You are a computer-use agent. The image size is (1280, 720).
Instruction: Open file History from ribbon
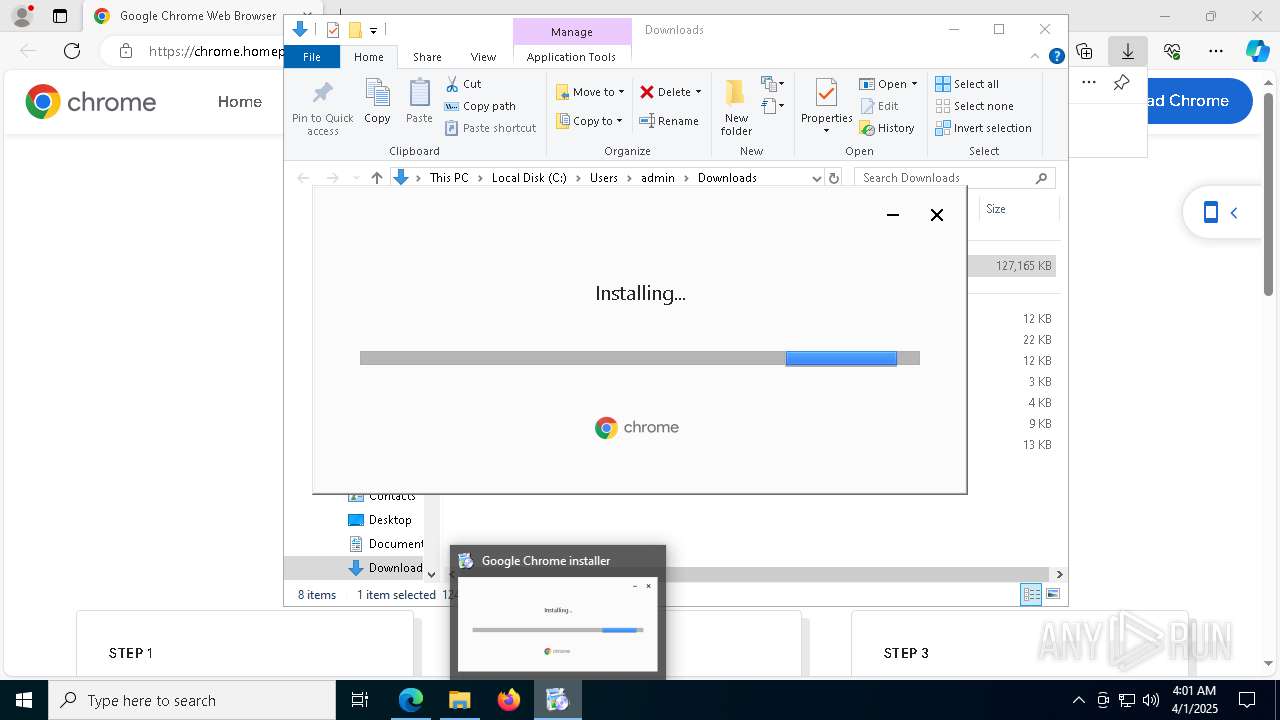click(887, 128)
